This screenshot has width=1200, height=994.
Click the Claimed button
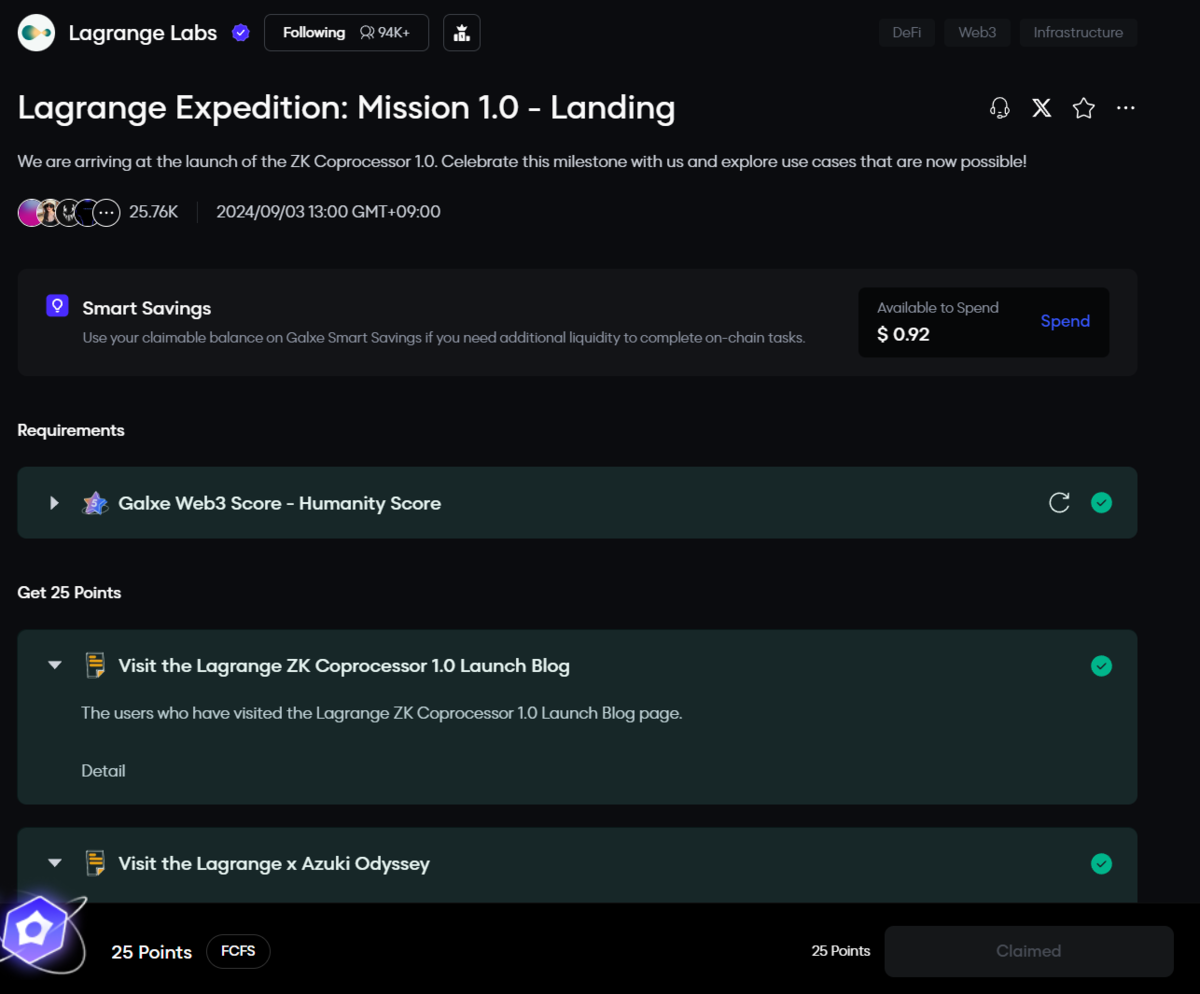tap(1029, 951)
